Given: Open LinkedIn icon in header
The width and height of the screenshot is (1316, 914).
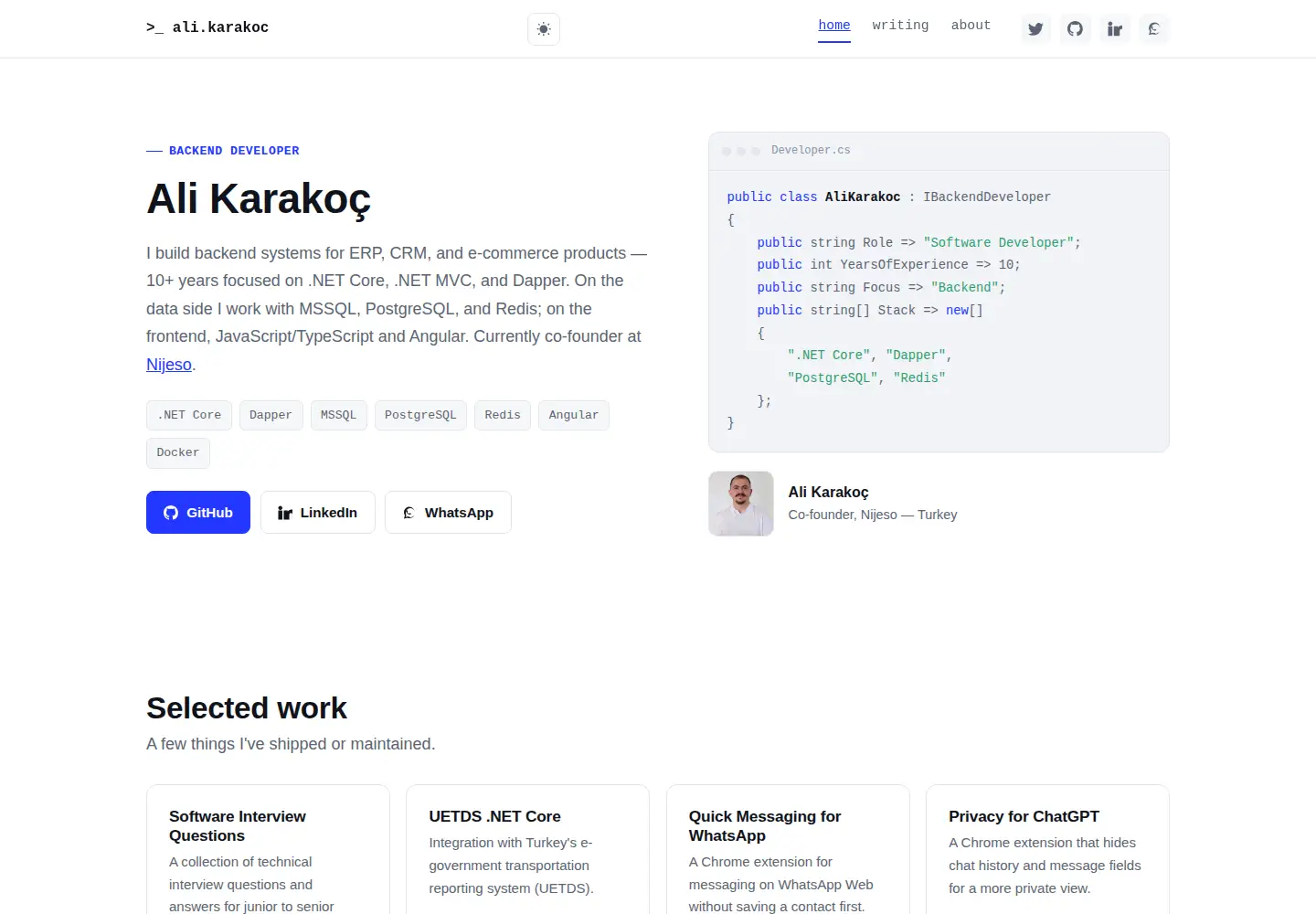Looking at the screenshot, I should point(1115,29).
